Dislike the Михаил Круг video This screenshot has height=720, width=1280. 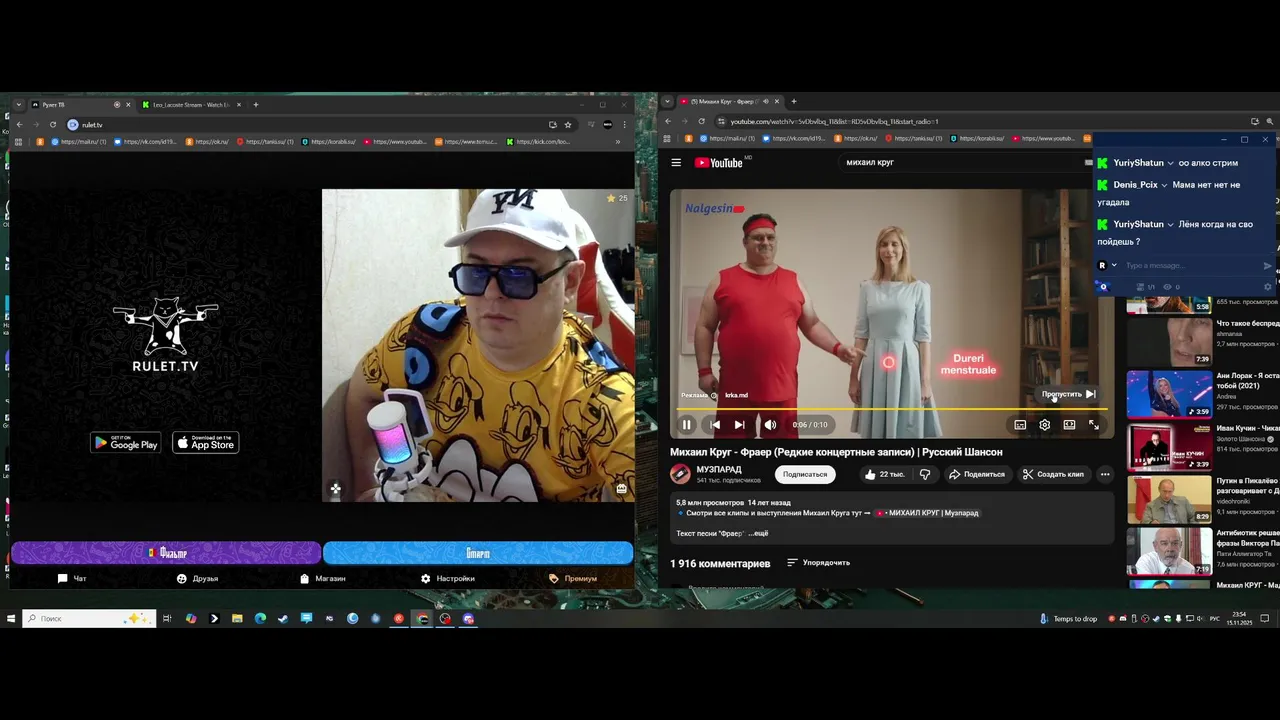[925, 474]
